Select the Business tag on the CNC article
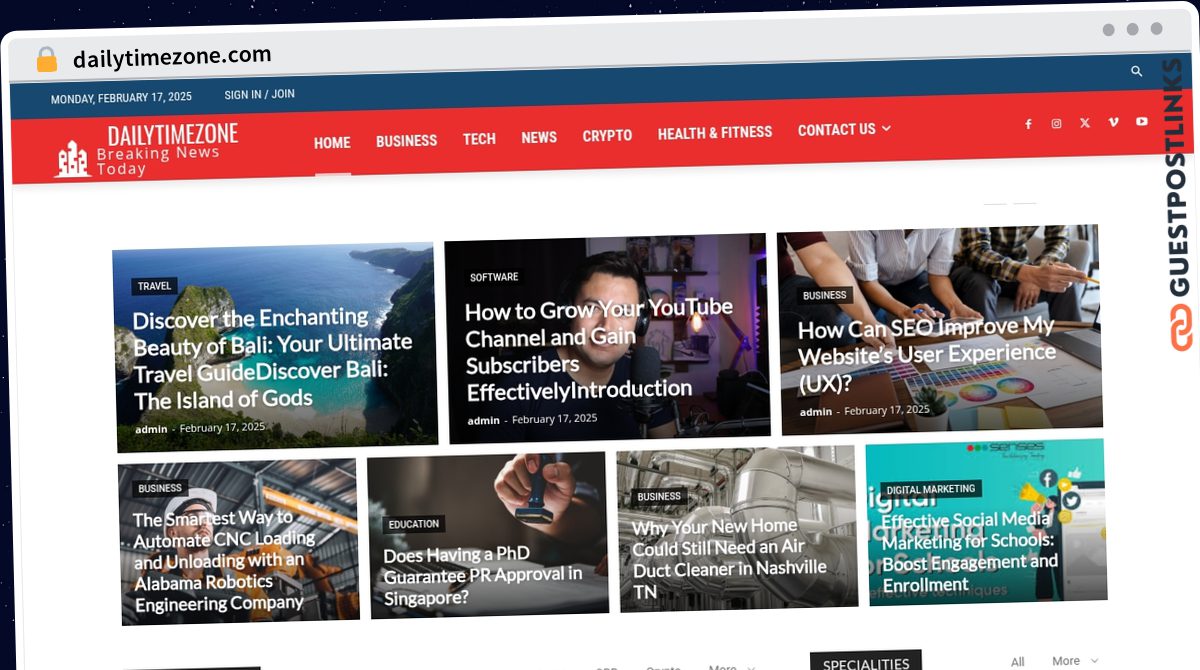The image size is (1200, 670). tap(160, 488)
